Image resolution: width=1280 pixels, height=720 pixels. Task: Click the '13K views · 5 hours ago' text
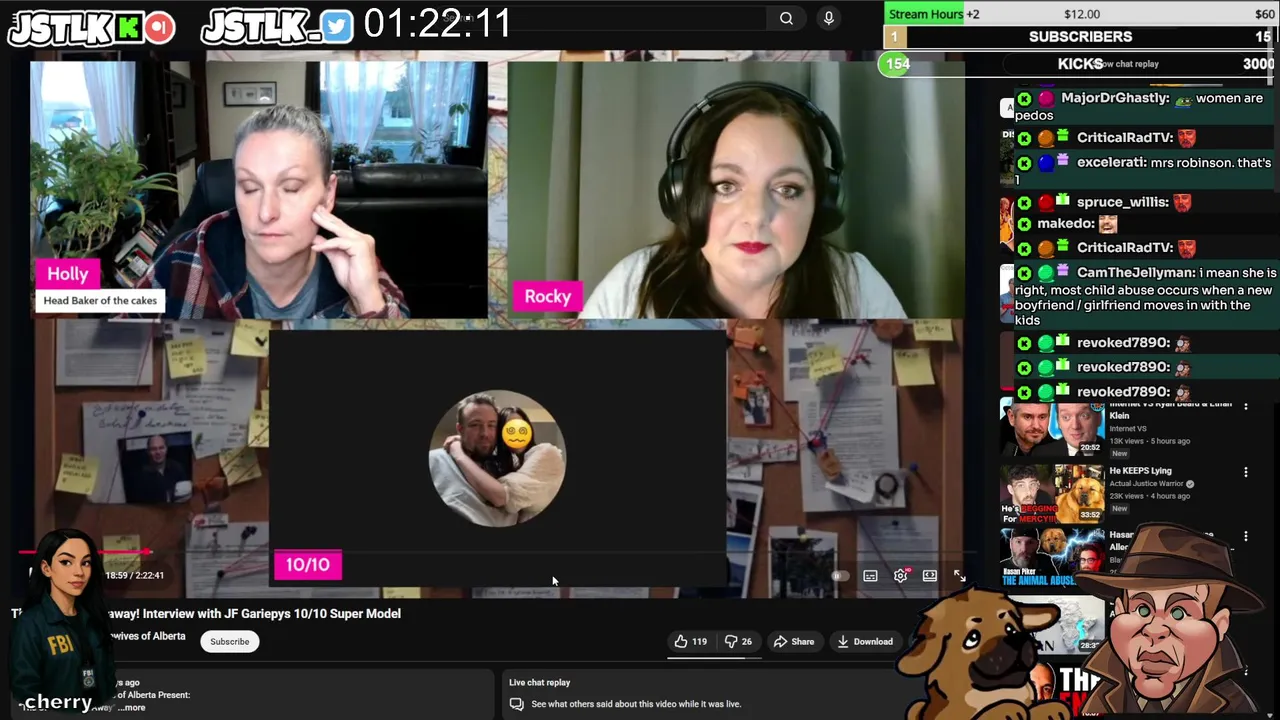click(1149, 441)
